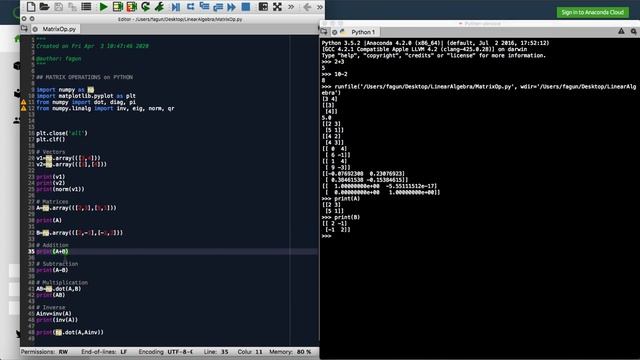Close the Python 1 console tab

(x=334, y=32)
